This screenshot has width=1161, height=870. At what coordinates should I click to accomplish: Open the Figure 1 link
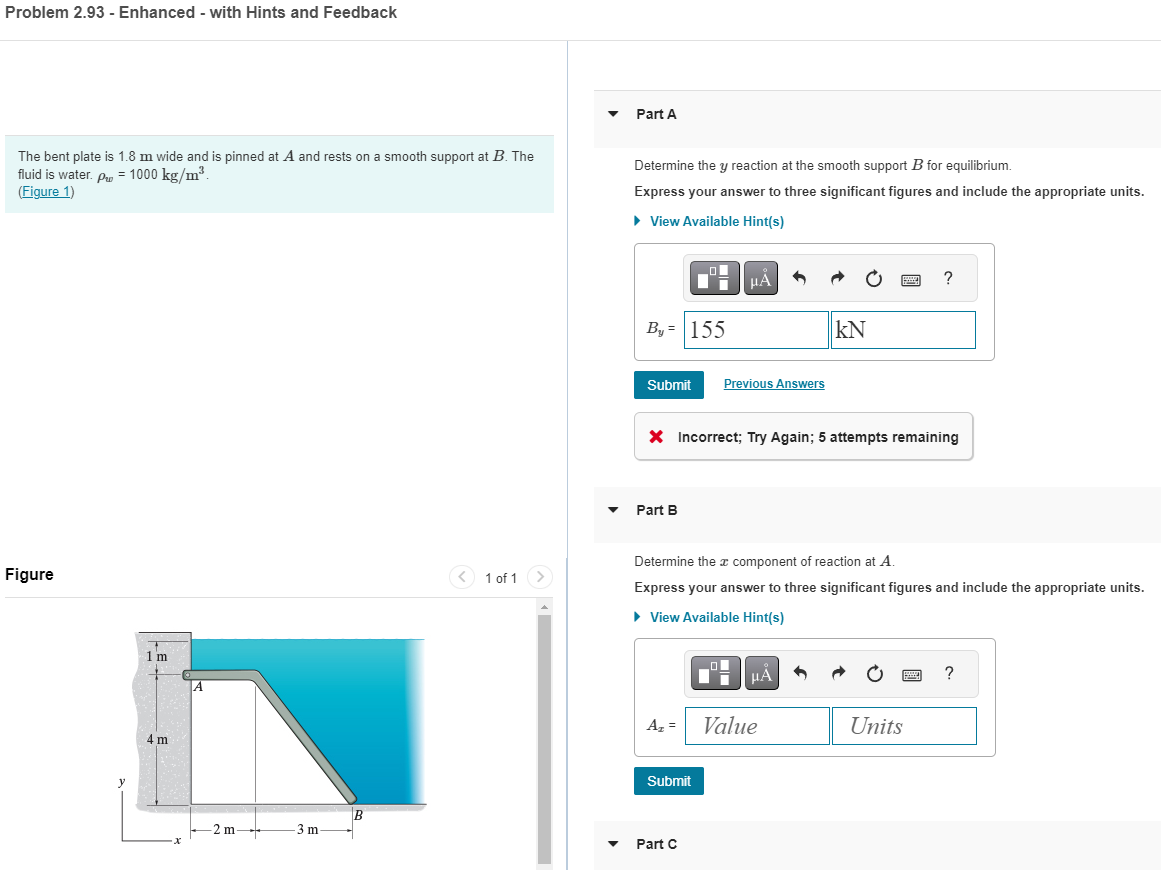pos(45,191)
